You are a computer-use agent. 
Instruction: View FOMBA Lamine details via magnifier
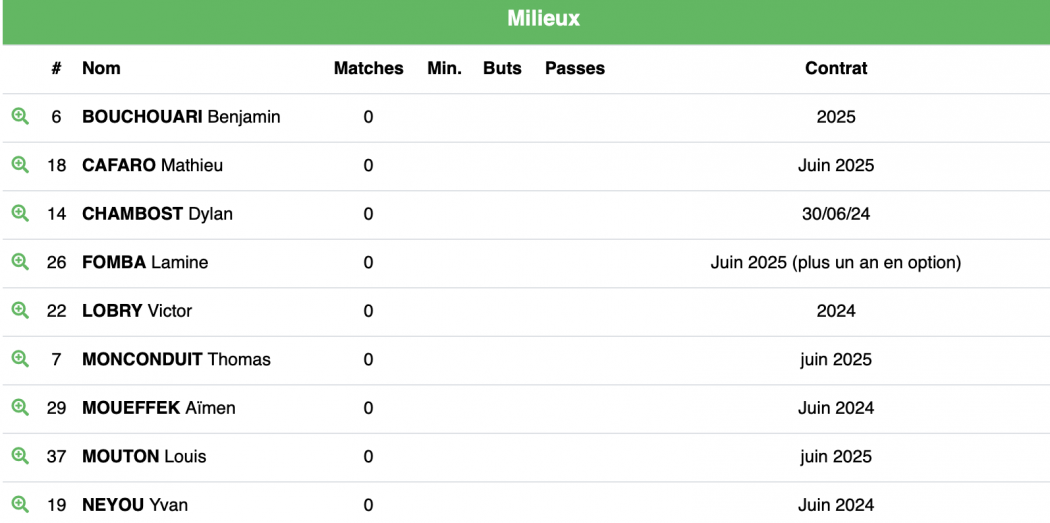coord(20,262)
